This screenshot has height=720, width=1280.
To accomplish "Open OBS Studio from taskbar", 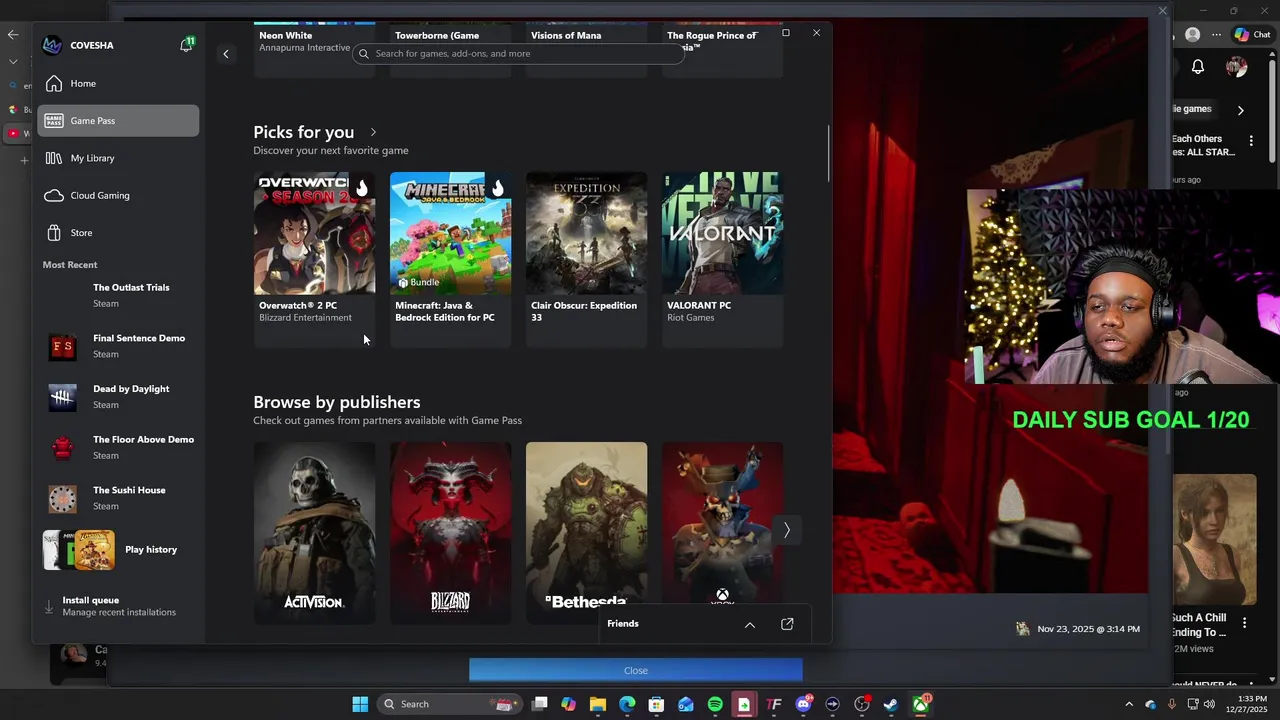I will [x=862, y=704].
